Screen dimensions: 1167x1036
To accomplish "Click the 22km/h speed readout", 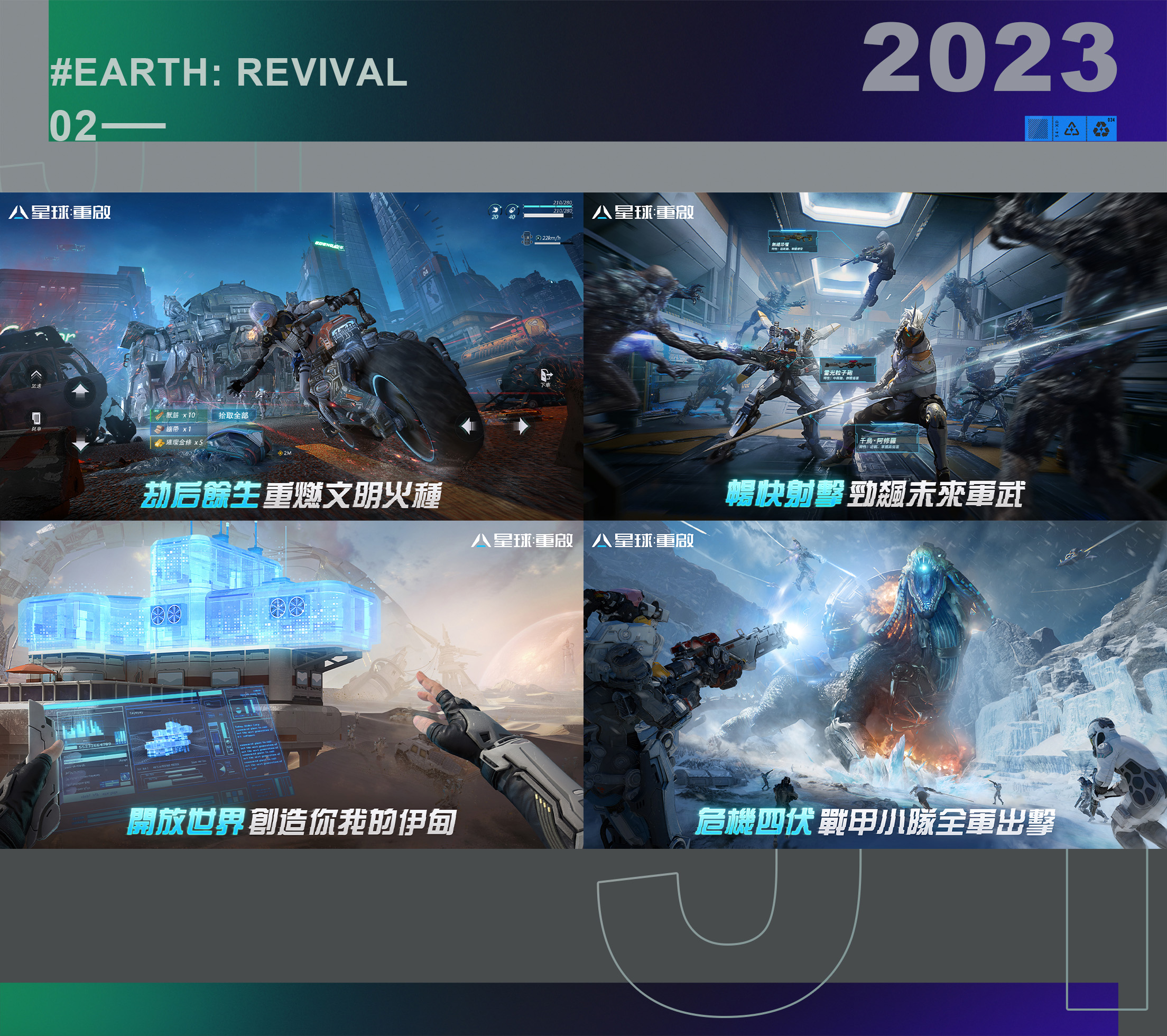I will click(x=552, y=237).
